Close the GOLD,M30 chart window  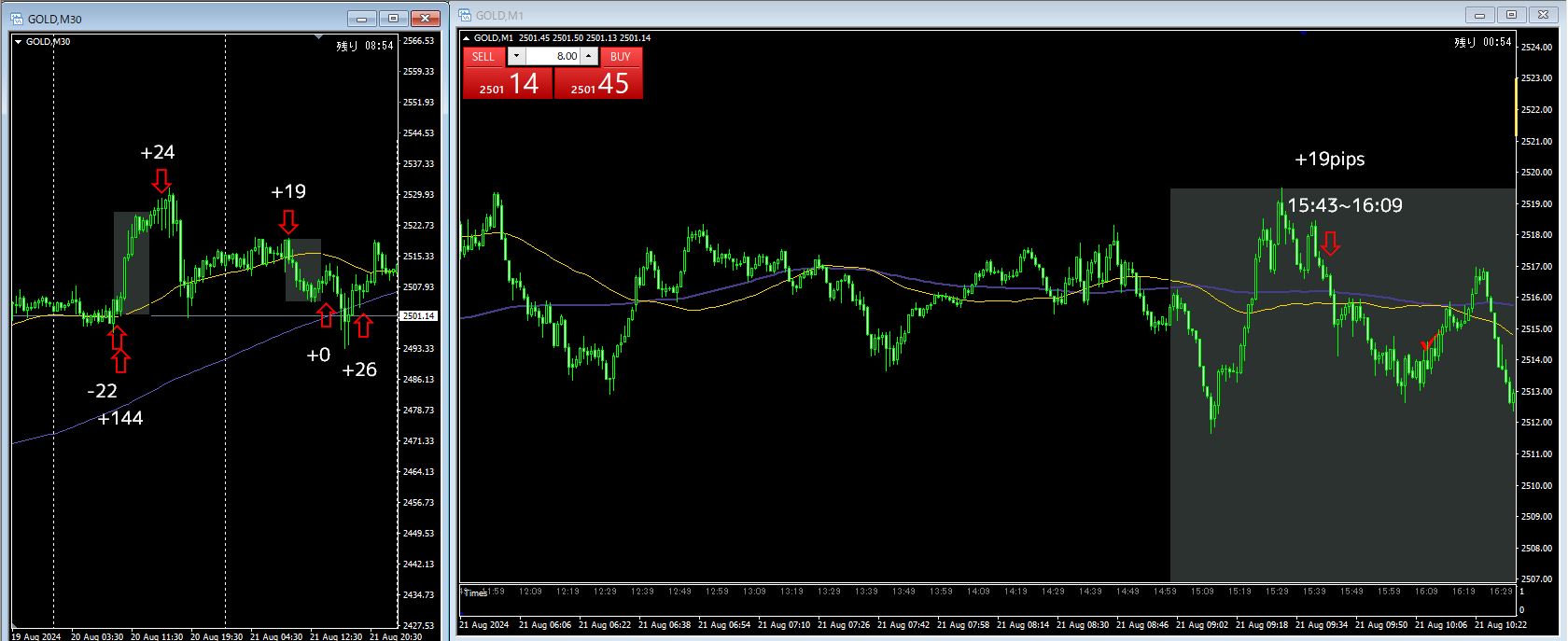[x=426, y=18]
